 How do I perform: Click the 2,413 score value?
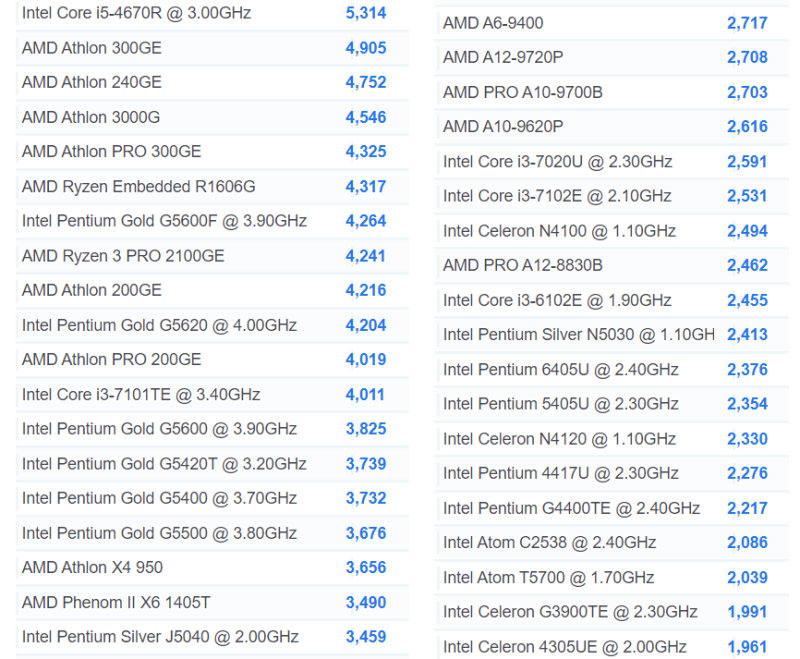click(x=747, y=335)
